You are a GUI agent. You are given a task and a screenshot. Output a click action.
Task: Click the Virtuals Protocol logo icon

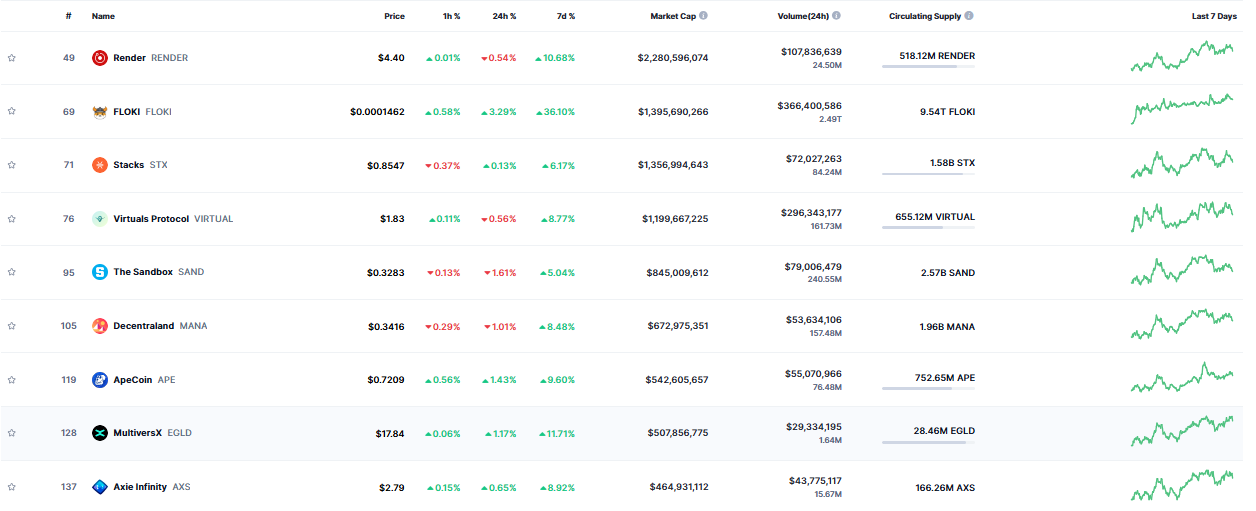coord(100,219)
